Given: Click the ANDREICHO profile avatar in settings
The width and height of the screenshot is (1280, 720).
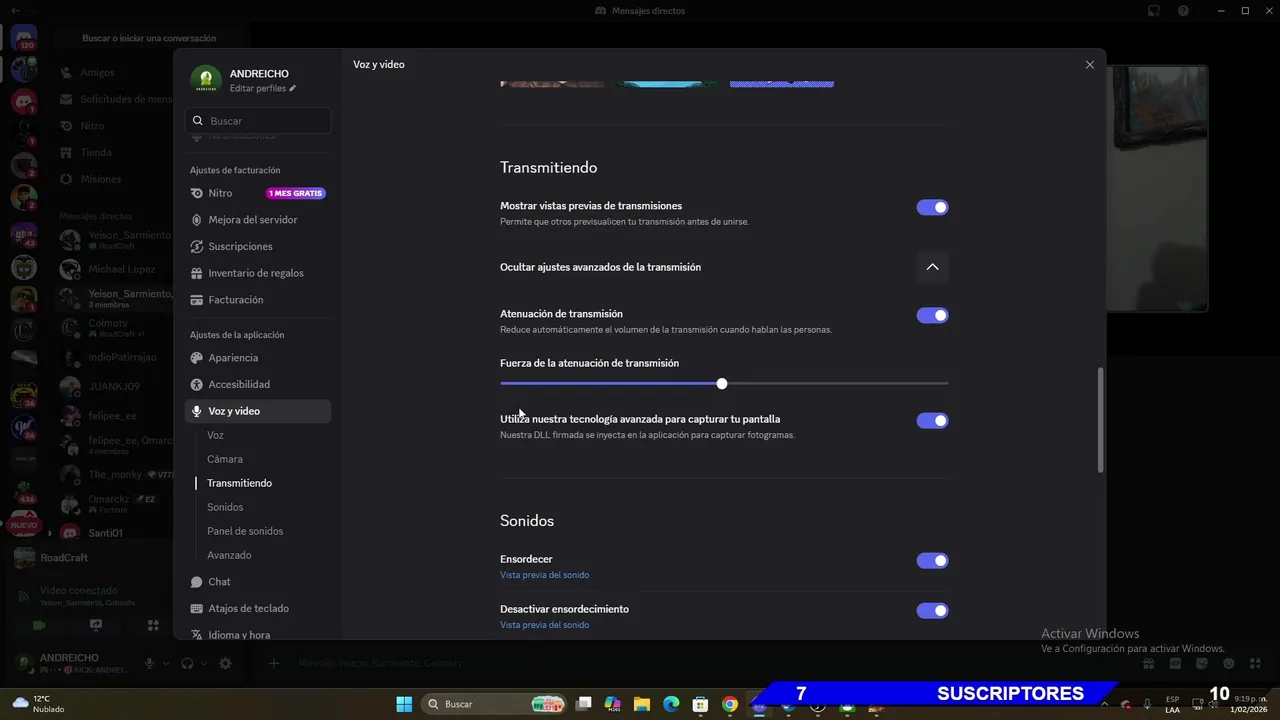Looking at the screenshot, I should pos(206,80).
